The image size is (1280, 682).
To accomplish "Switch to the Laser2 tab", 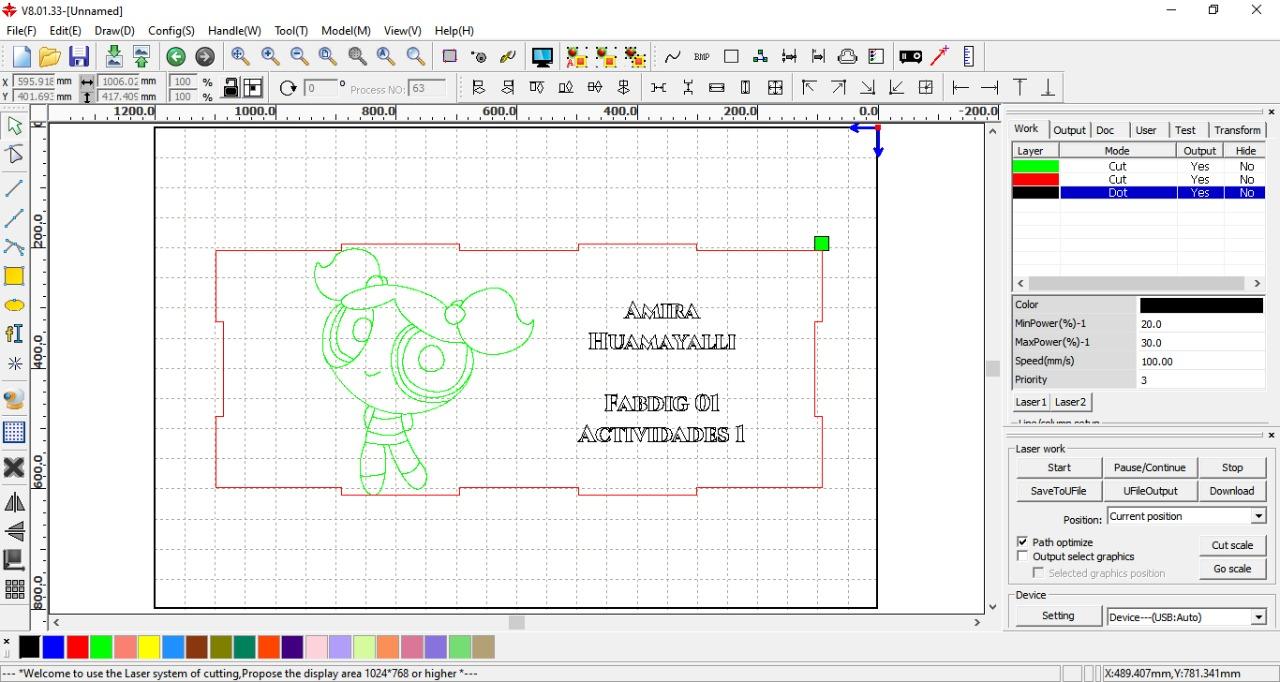I will click(x=1070, y=402).
